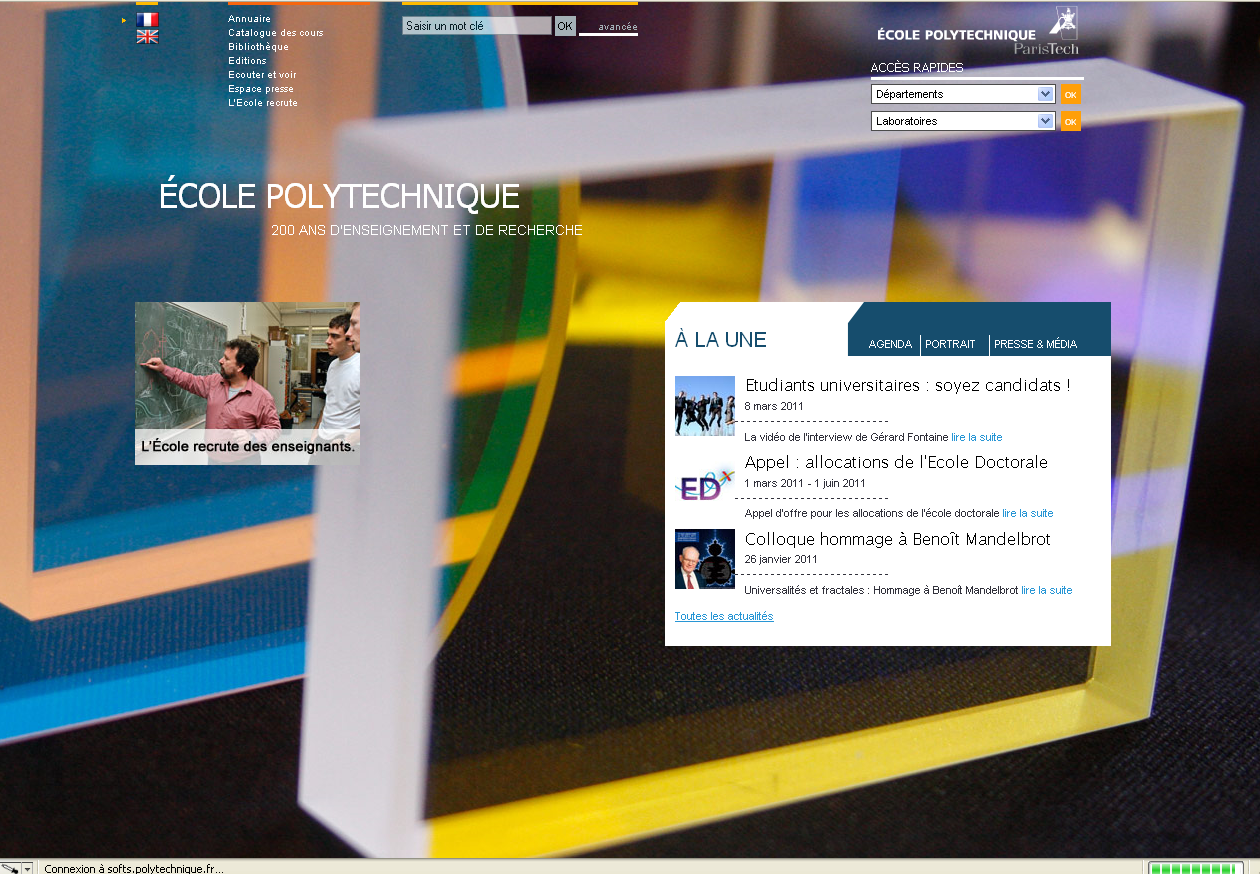Switch to the AGENDA tab
This screenshot has width=1260, height=874.
tap(890, 344)
